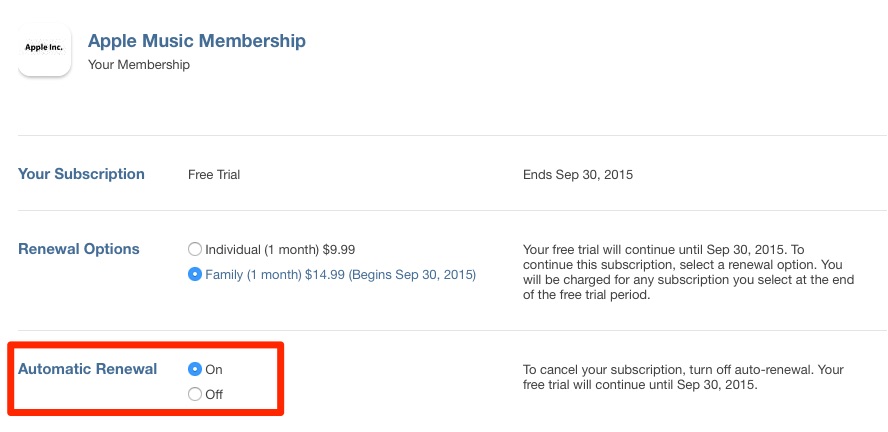Click the Free Trial subscription text
Viewport: 888px width, 432px height.
tap(214, 175)
